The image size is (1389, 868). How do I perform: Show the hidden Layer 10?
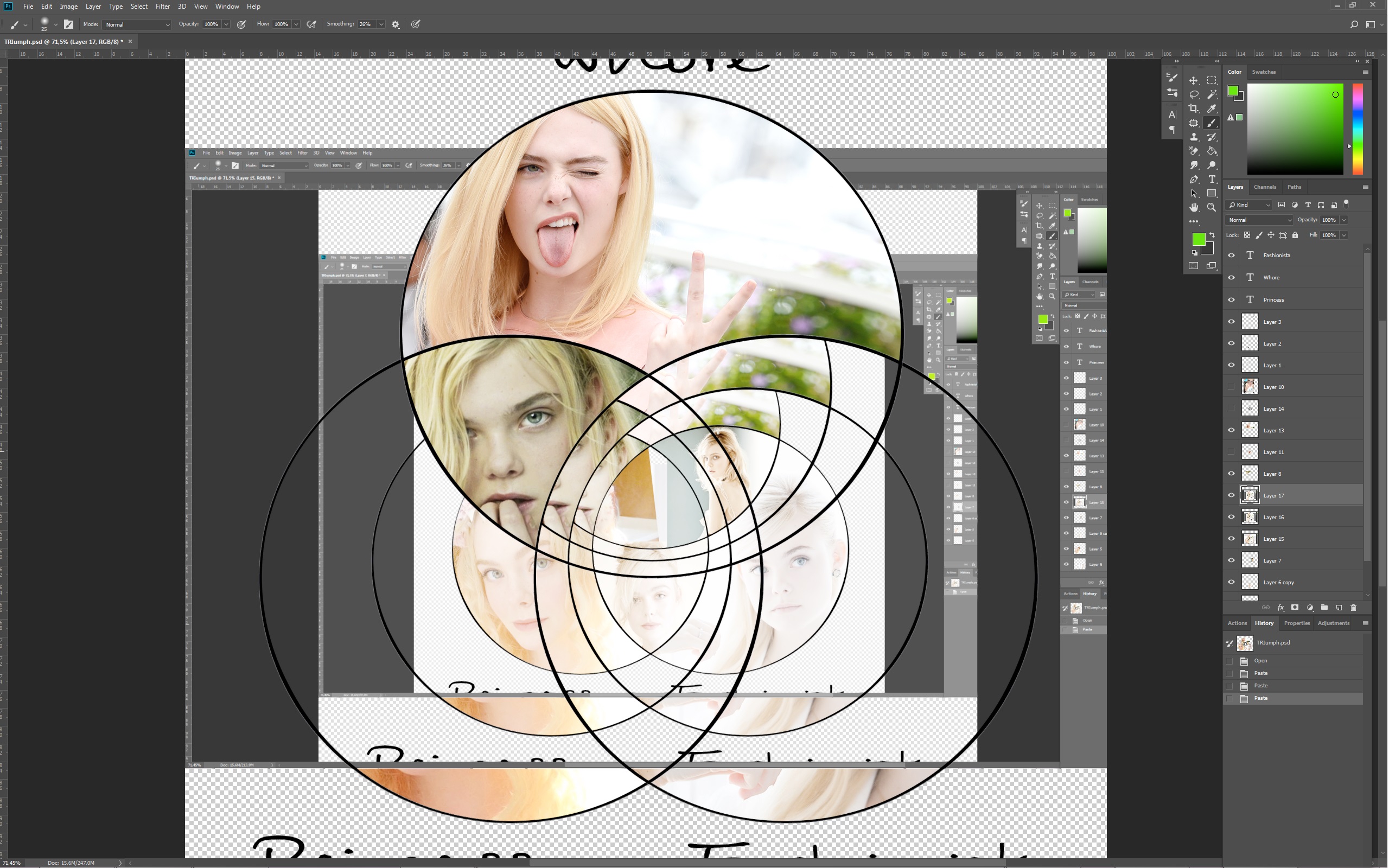pos(1232,387)
